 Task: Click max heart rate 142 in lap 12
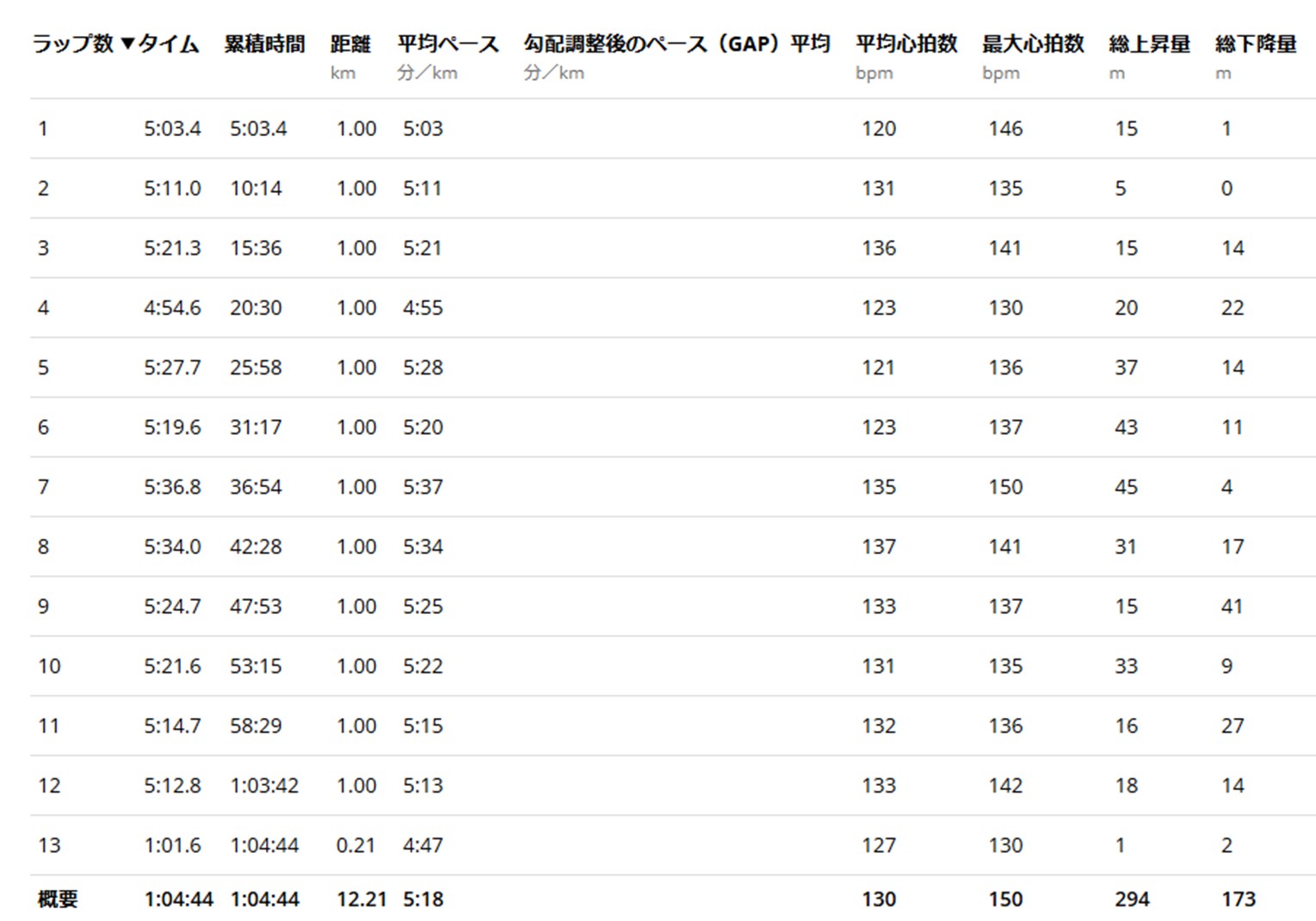(x=1005, y=786)
